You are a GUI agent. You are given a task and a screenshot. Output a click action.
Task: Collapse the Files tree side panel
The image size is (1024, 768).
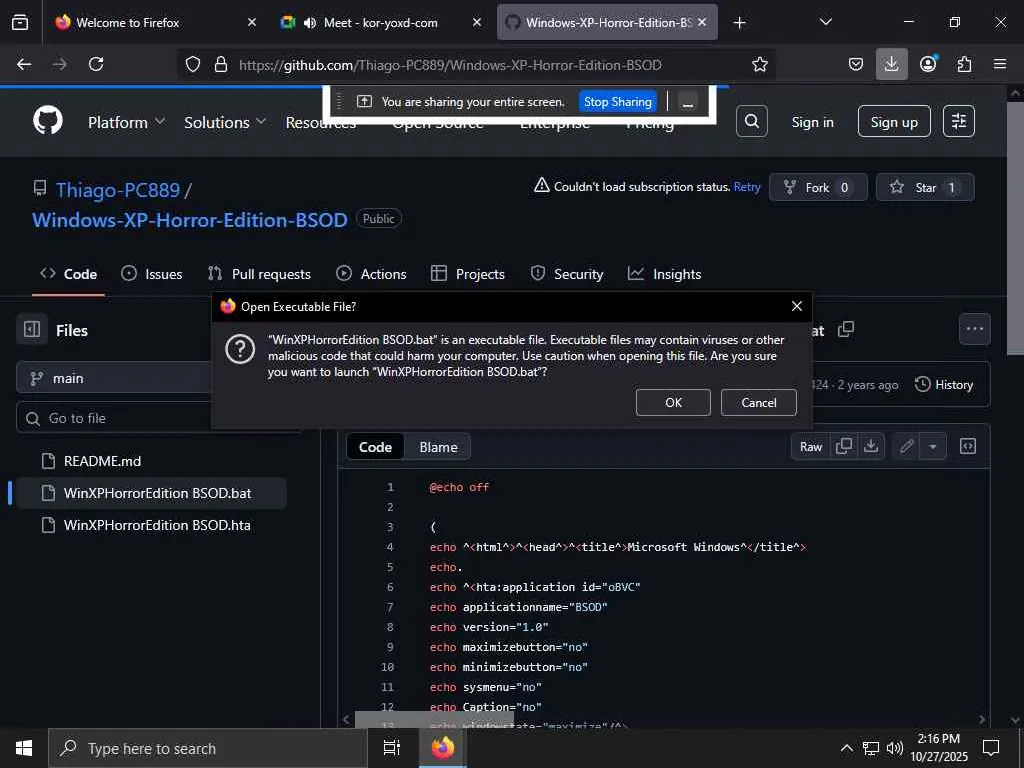(32, 330)
